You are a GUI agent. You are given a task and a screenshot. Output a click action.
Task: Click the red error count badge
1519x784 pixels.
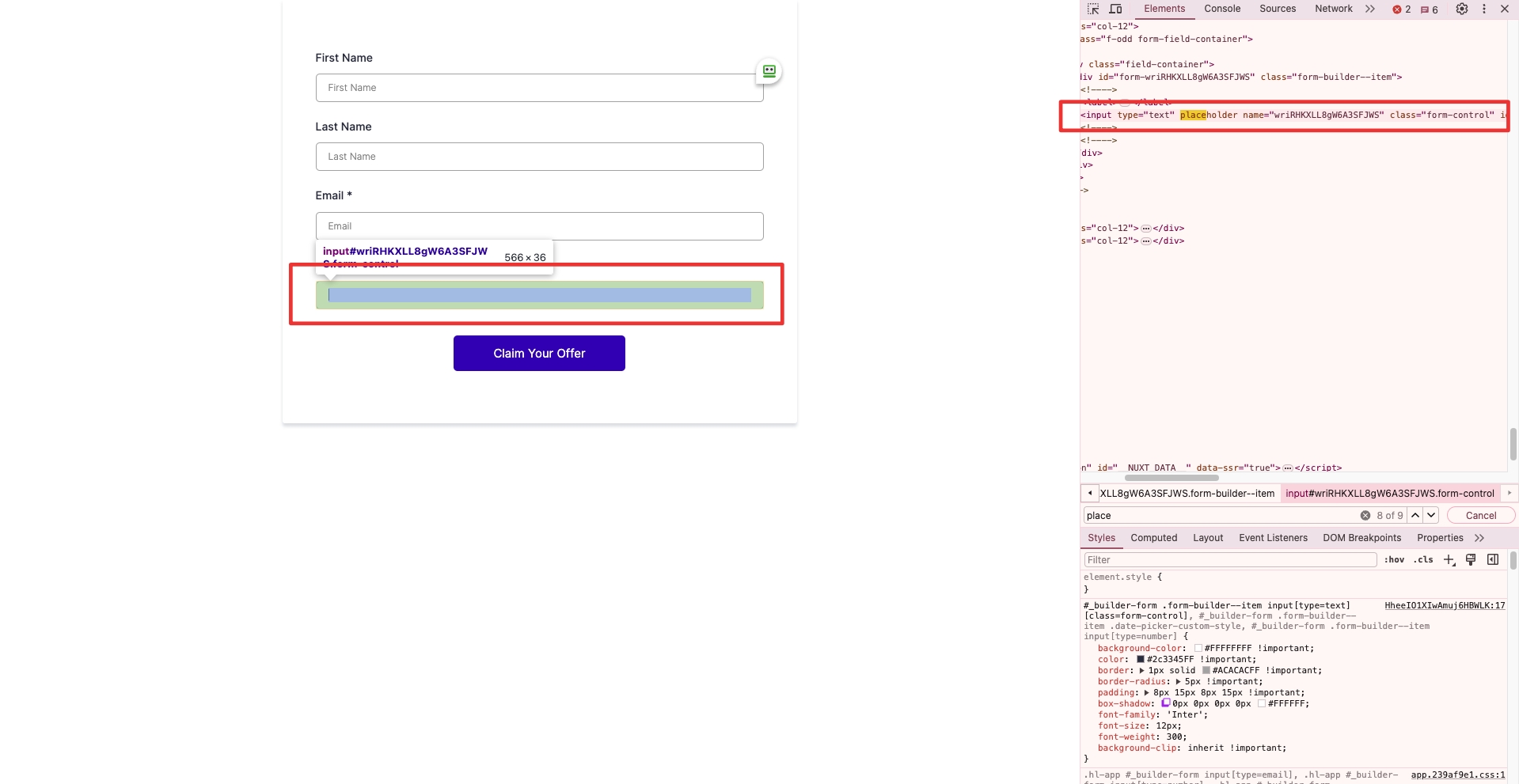1402,9
